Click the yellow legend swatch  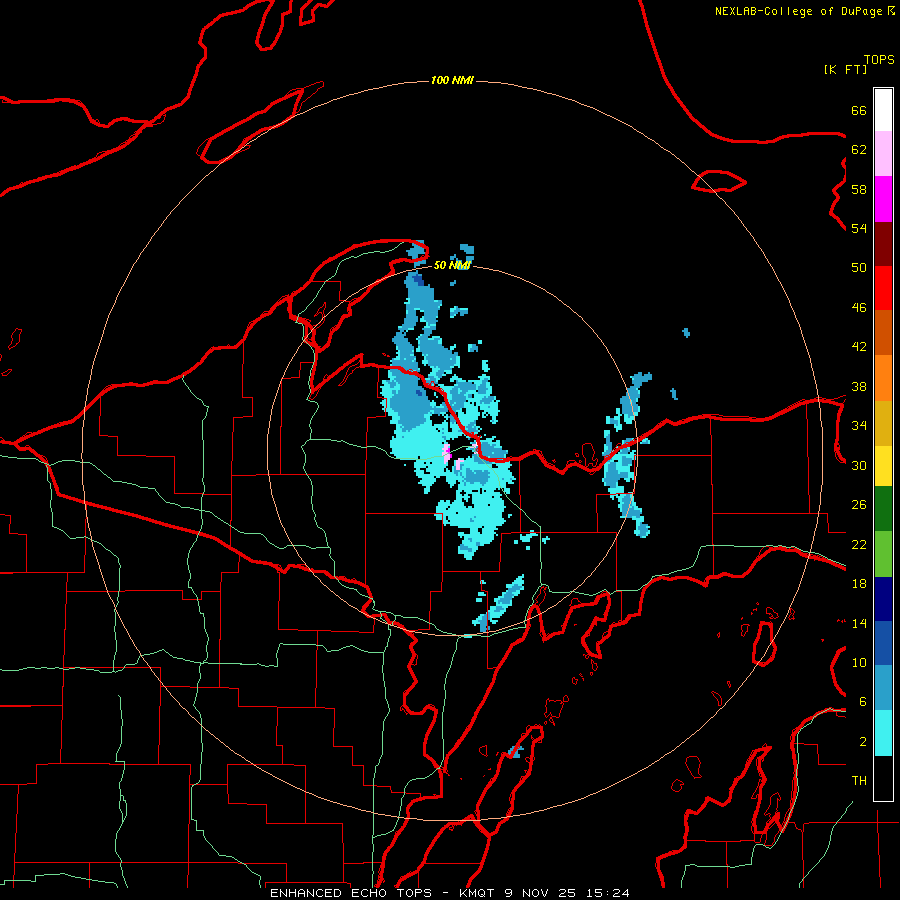click(883, 466)
